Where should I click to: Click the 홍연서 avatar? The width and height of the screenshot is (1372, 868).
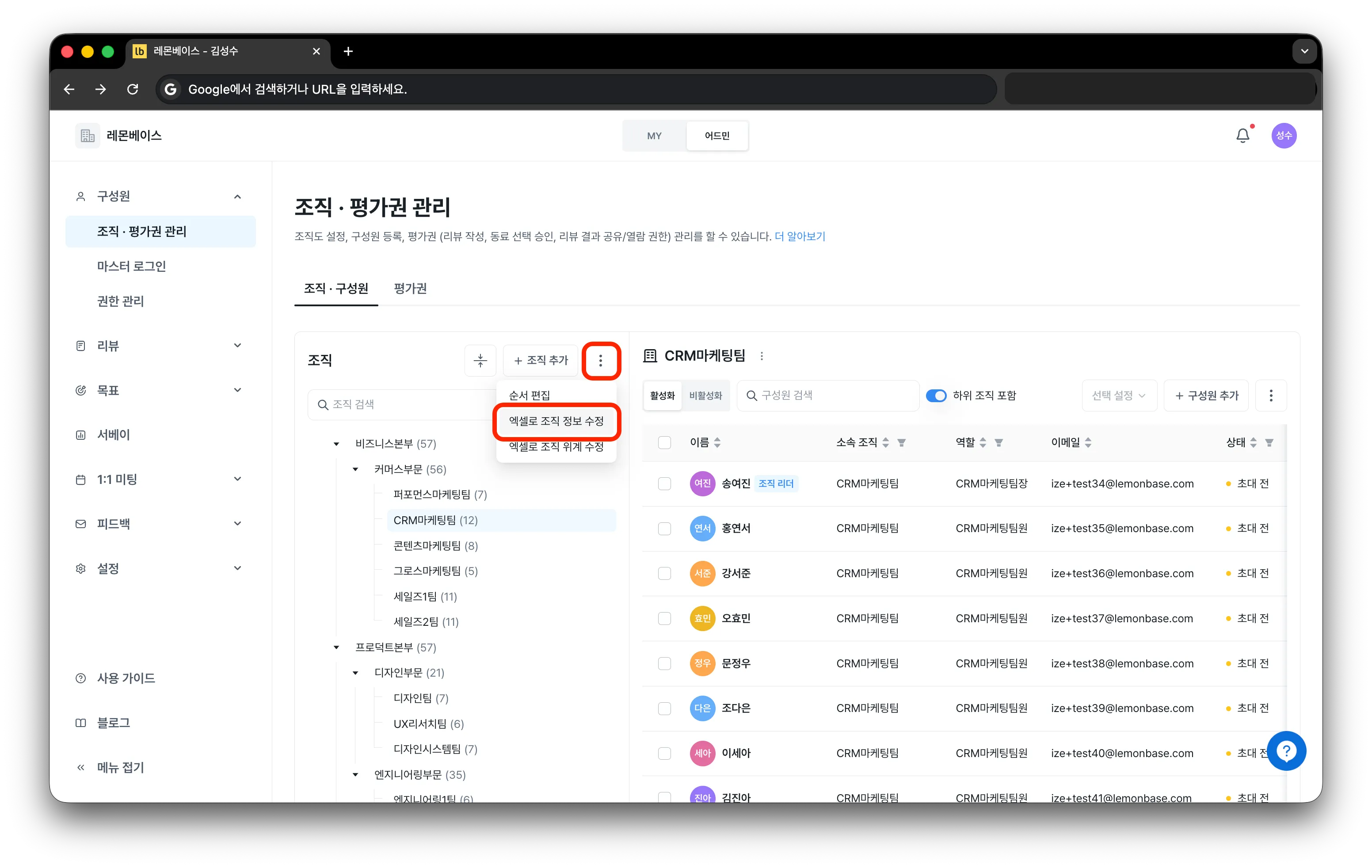click(702, 529)
